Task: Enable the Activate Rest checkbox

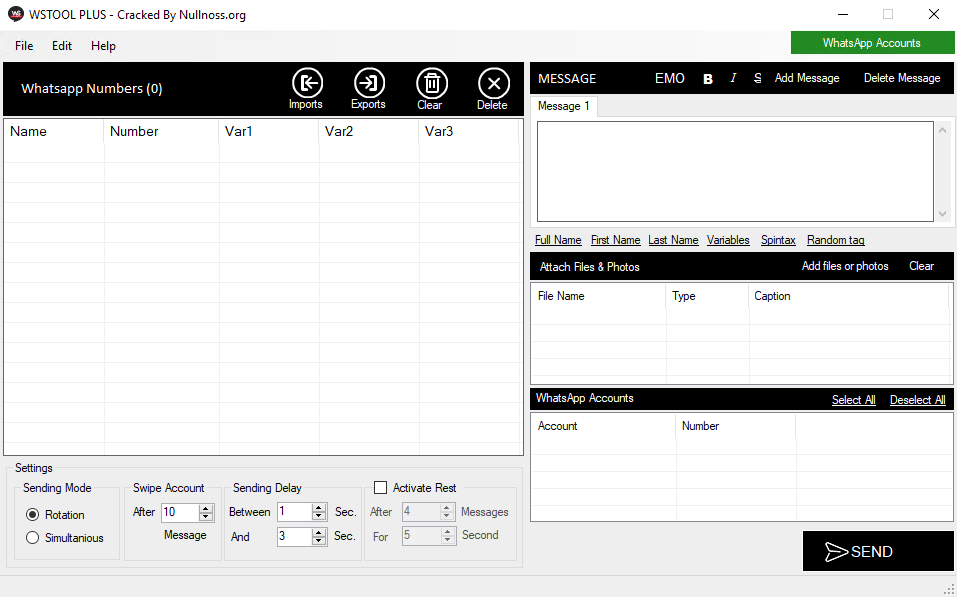Action: 380,488
